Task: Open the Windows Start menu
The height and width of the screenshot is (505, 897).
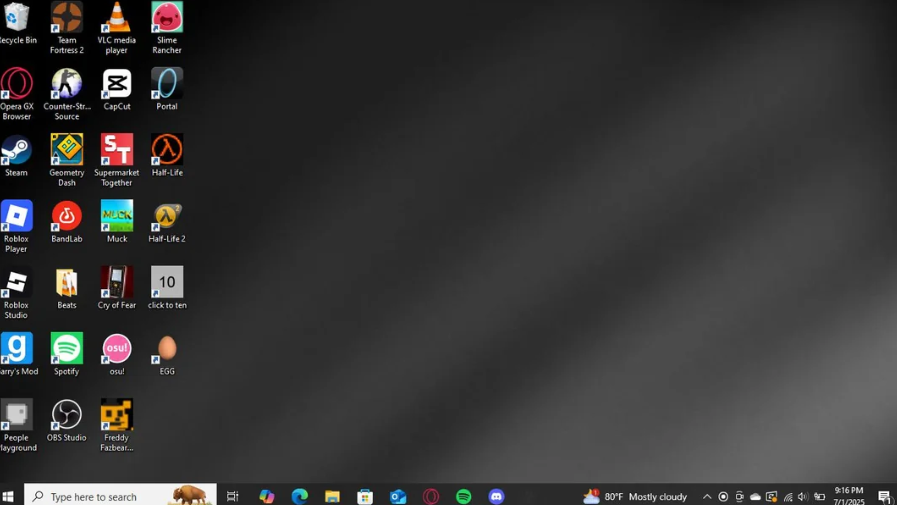Action: (x=8, y=496)
